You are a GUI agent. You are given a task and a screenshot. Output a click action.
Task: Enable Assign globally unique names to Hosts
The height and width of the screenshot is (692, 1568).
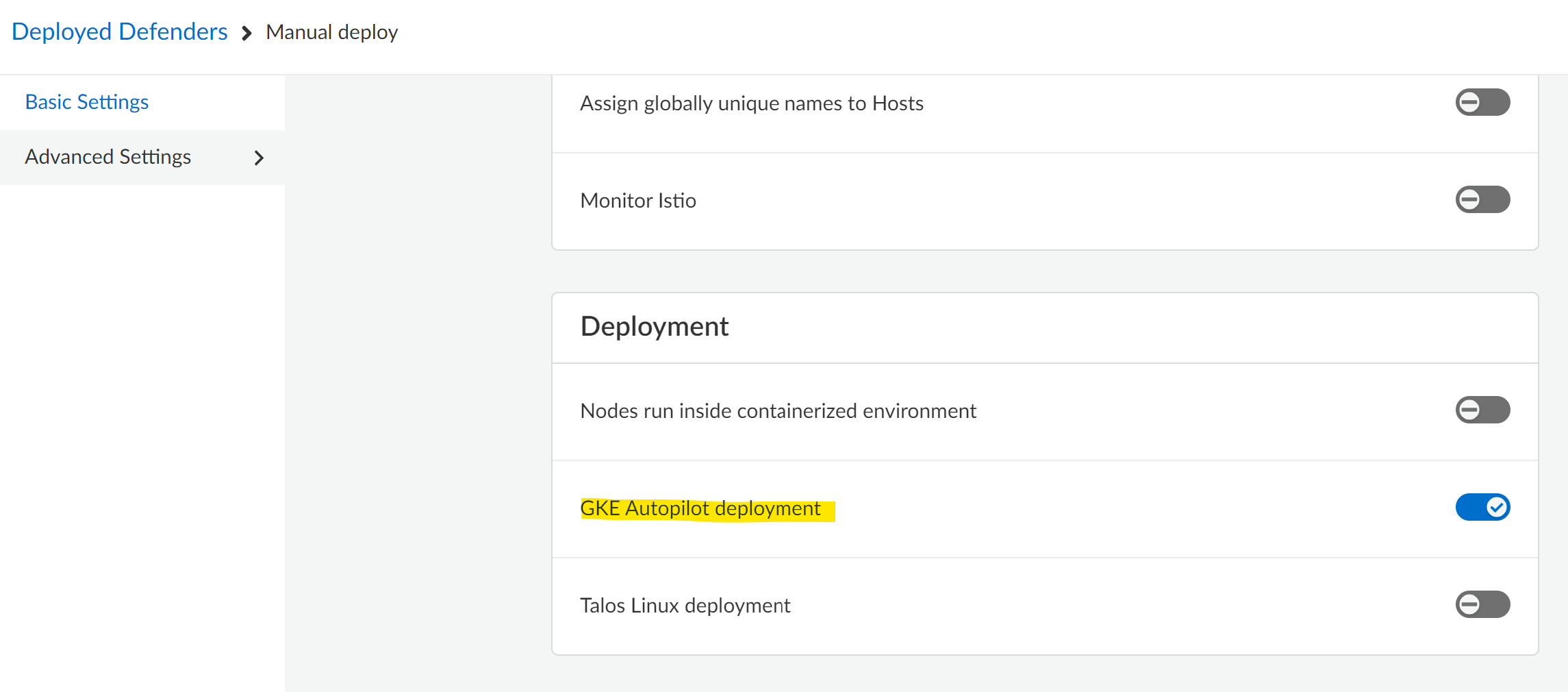tap(1482, 103)
